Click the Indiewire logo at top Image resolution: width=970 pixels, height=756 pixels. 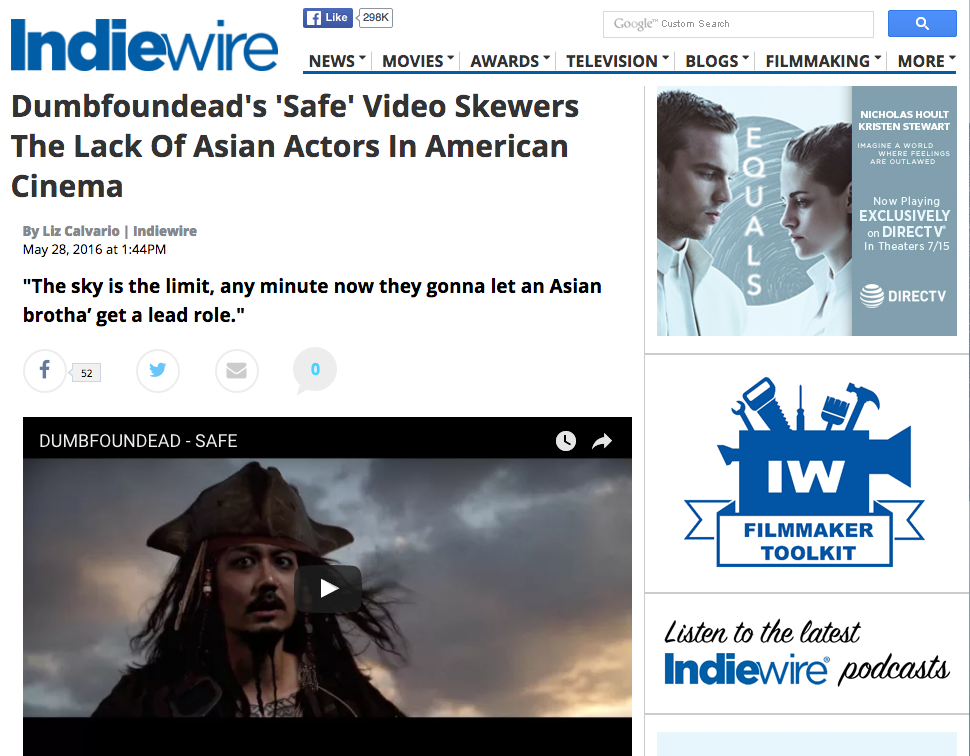[x=144, y=46]
